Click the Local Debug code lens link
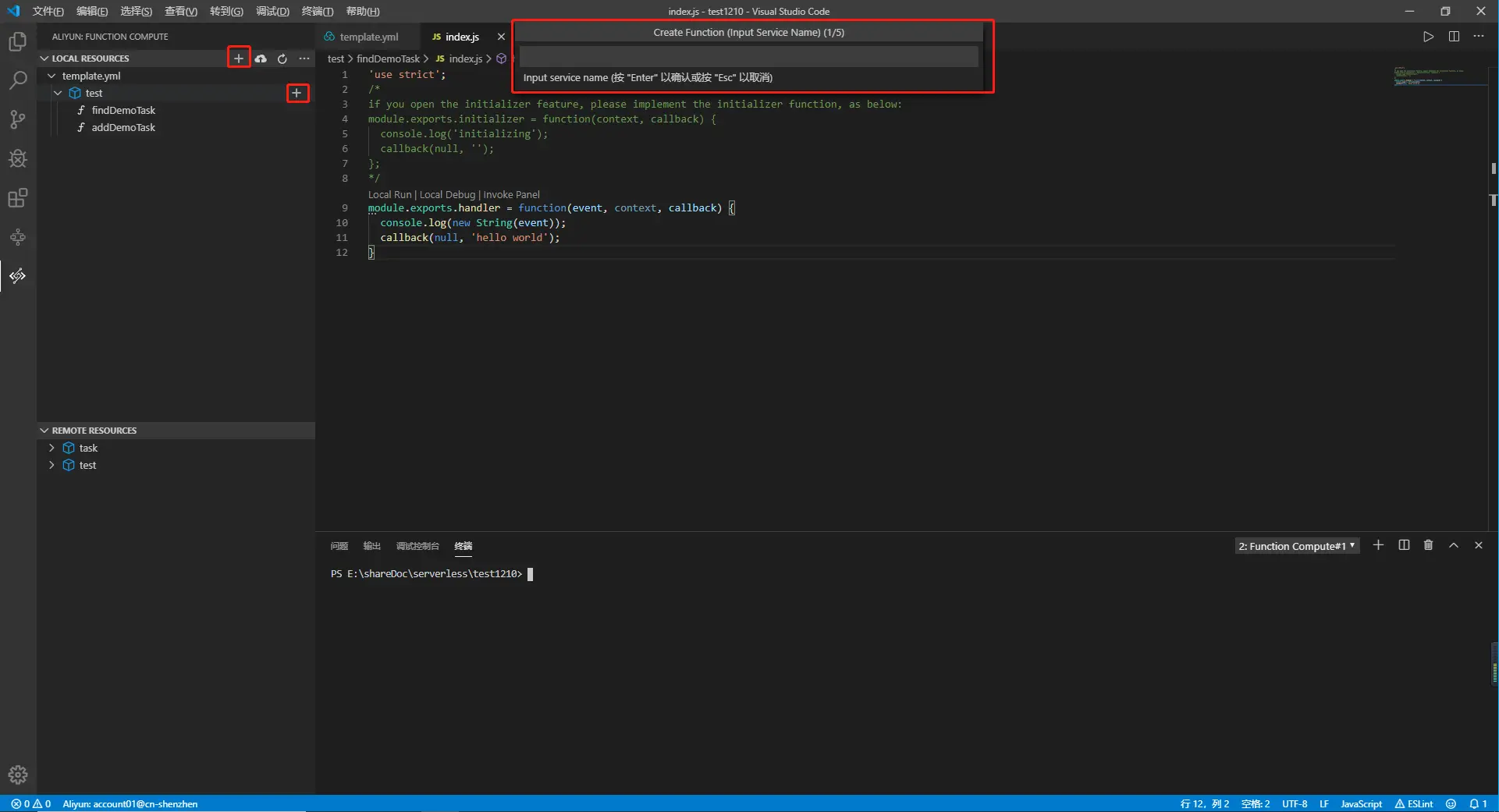1499x812 pixels. [x=447, y=194]
